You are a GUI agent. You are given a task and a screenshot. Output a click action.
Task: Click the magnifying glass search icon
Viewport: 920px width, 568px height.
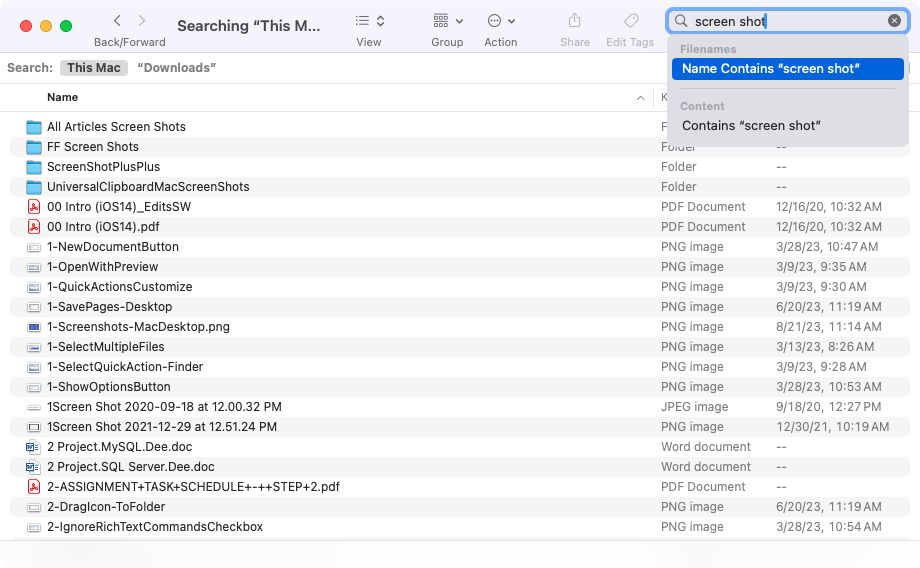[681, 21]
